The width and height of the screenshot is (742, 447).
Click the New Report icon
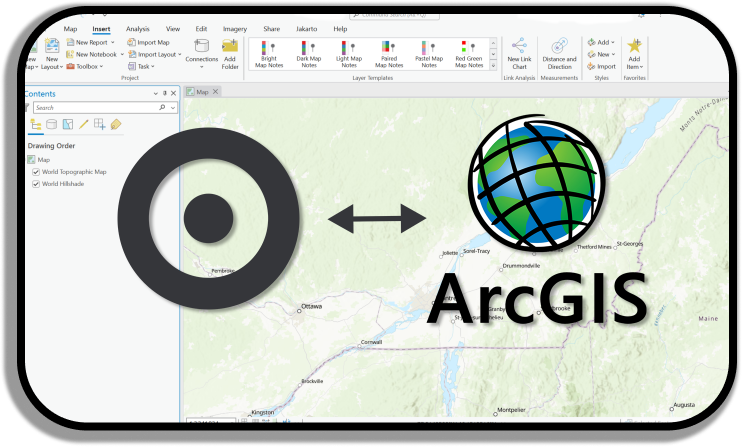70,43
